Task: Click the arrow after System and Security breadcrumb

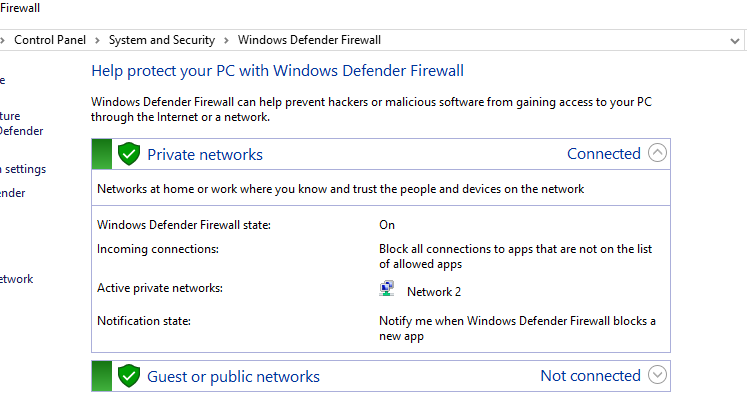Action: click(x=226, y=40)
